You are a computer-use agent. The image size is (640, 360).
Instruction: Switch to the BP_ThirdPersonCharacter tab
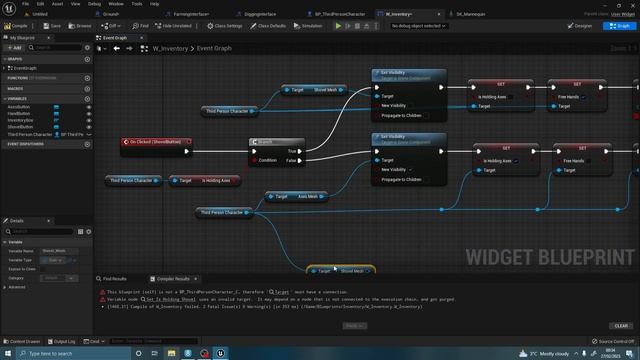(x=340, y=14)
